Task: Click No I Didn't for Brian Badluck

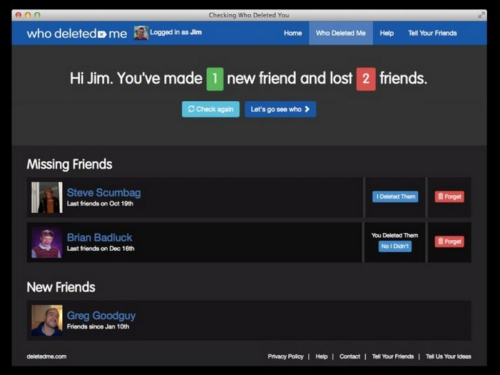Action: pos(395,246)
